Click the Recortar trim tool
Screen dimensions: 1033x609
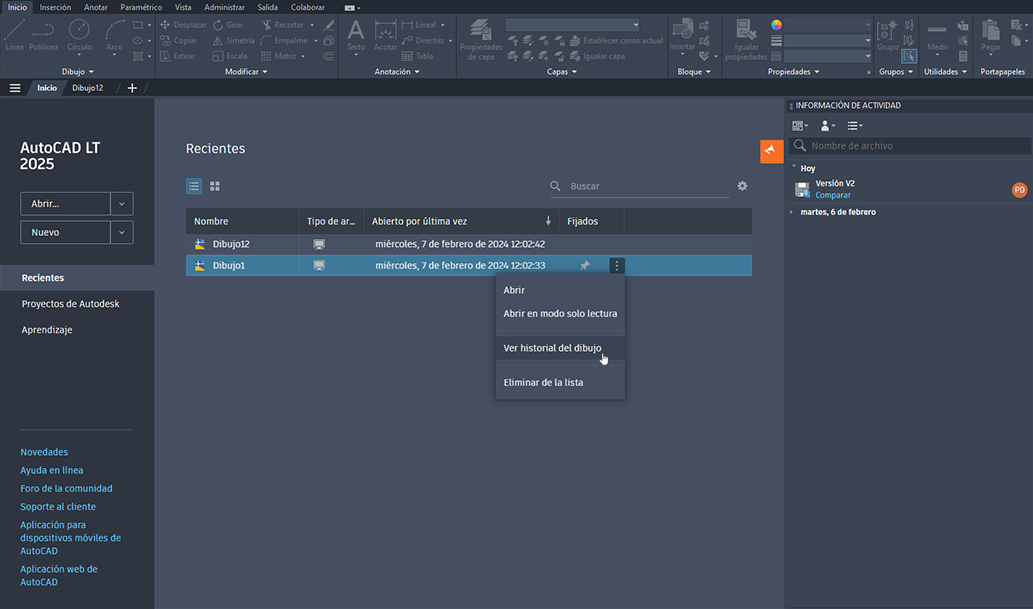click(x=283, y=25)
